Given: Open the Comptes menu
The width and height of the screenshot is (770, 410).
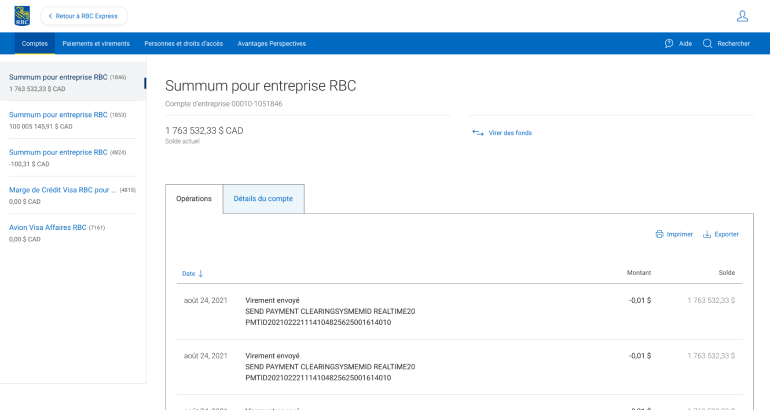Looking at the screenshot, I should point(35,44).
